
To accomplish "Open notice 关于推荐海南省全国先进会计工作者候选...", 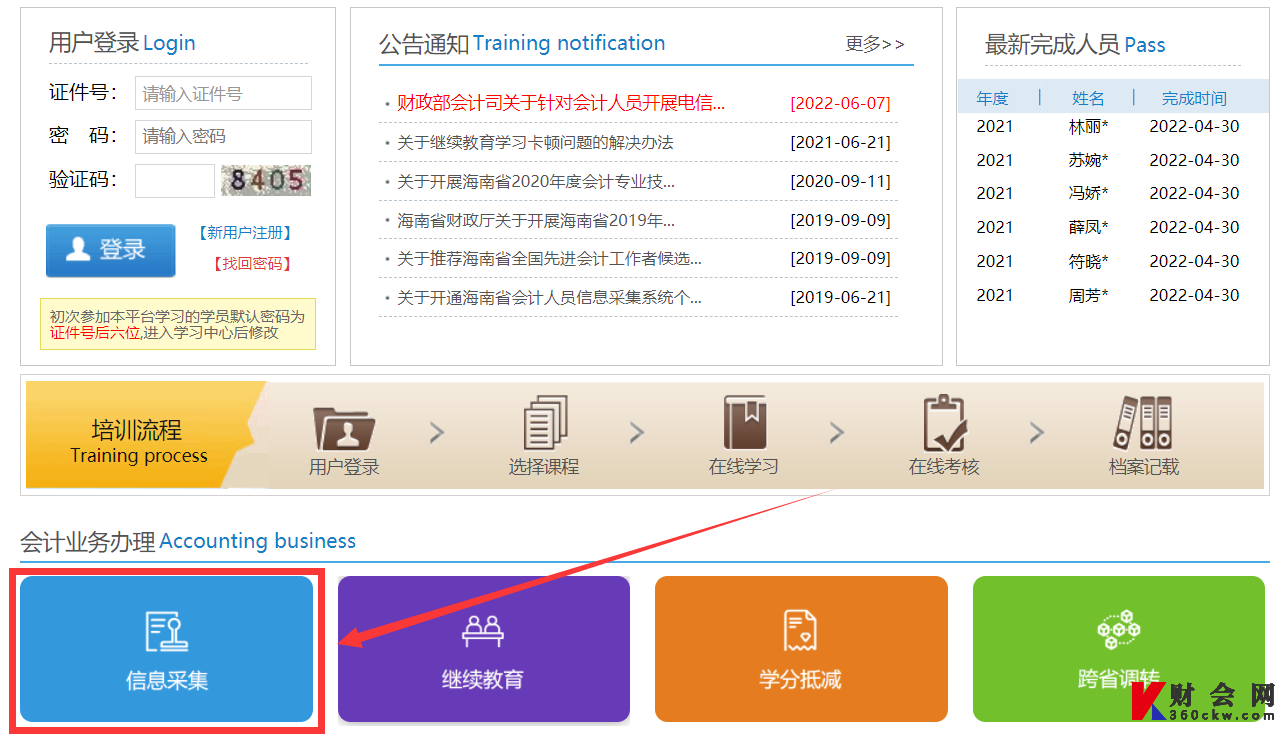I will click(x=549, y=258).
